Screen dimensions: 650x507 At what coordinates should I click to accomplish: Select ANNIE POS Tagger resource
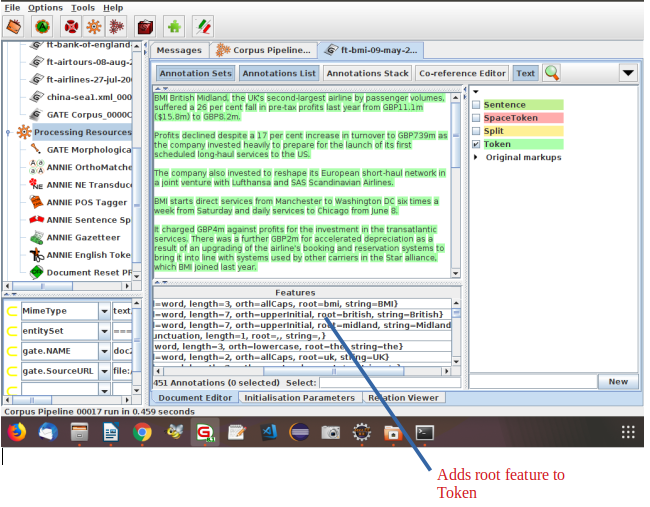79,202
